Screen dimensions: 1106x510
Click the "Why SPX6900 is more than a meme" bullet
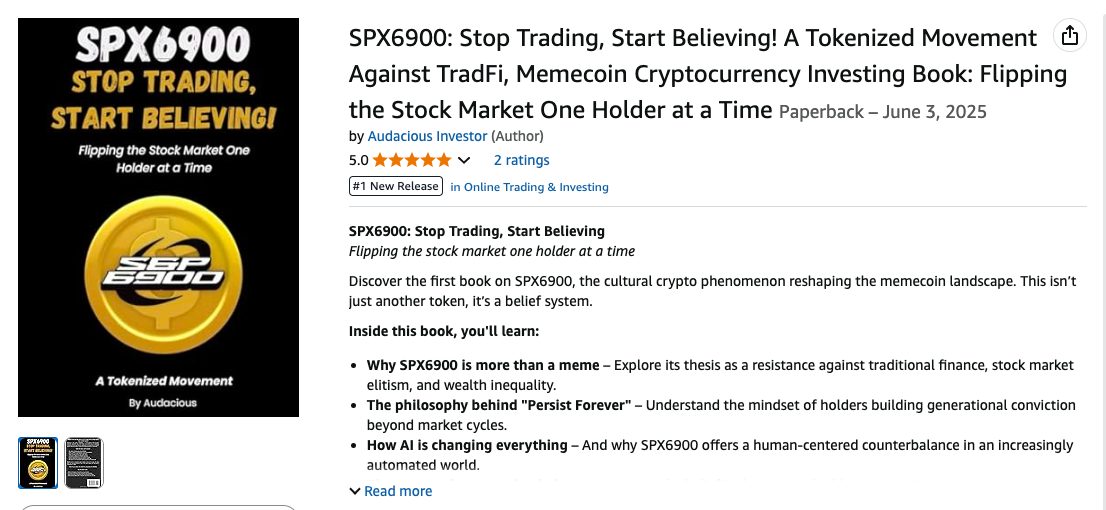coord(483,365)
